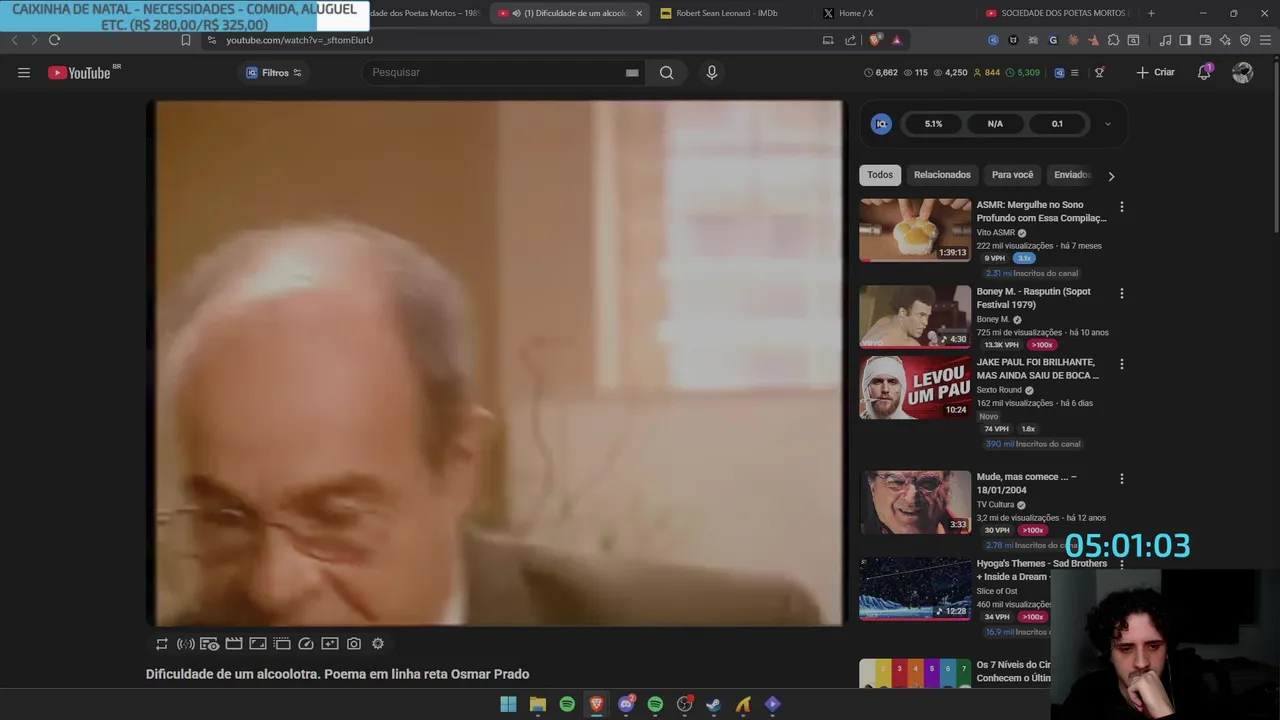
Task: Open the Brave wallet icon
Action: pos(1205,40)
